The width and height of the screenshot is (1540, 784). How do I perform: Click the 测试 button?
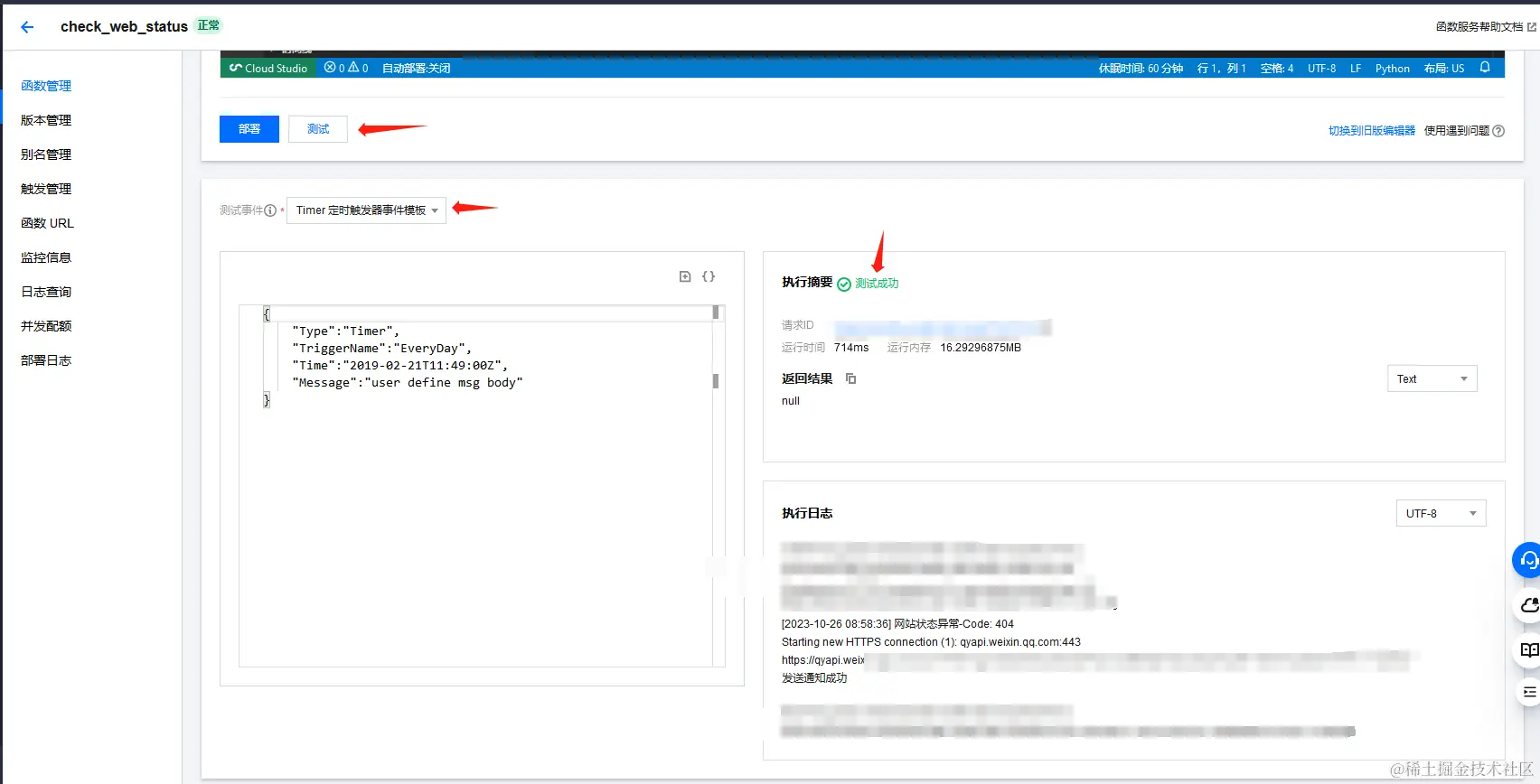coord(318,129)
